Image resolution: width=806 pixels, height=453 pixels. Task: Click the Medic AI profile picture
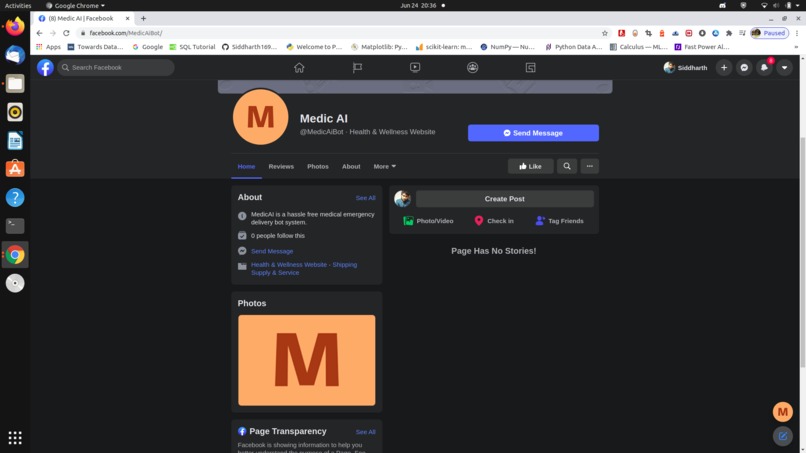tap(261, 117)
